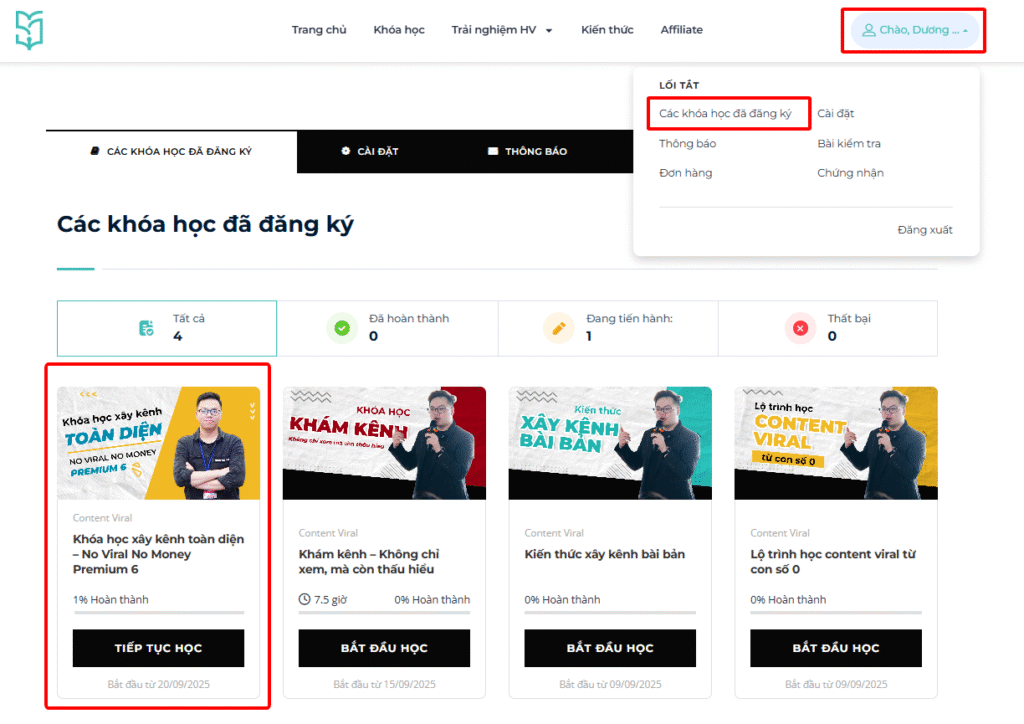Start the 'Khám kênh' course with 'Bắt đầu học'
The height and width of the screenshot is (724, 1024).
point(384,648)
